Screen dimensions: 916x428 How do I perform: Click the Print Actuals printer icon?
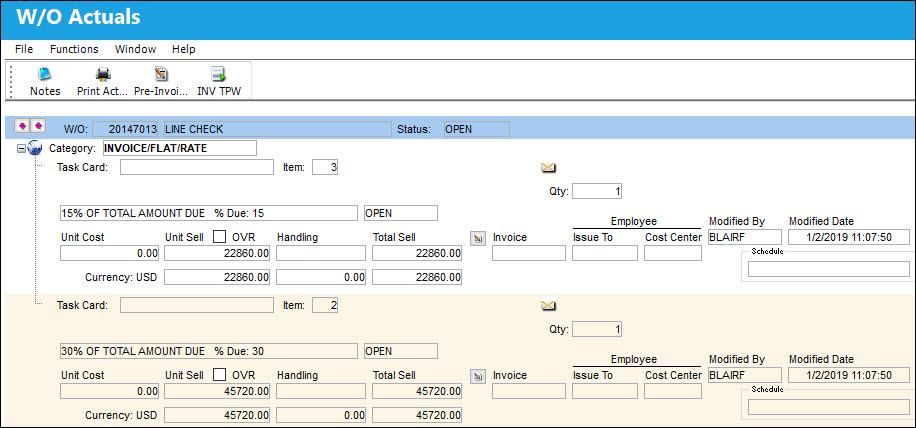click(103, 74)
